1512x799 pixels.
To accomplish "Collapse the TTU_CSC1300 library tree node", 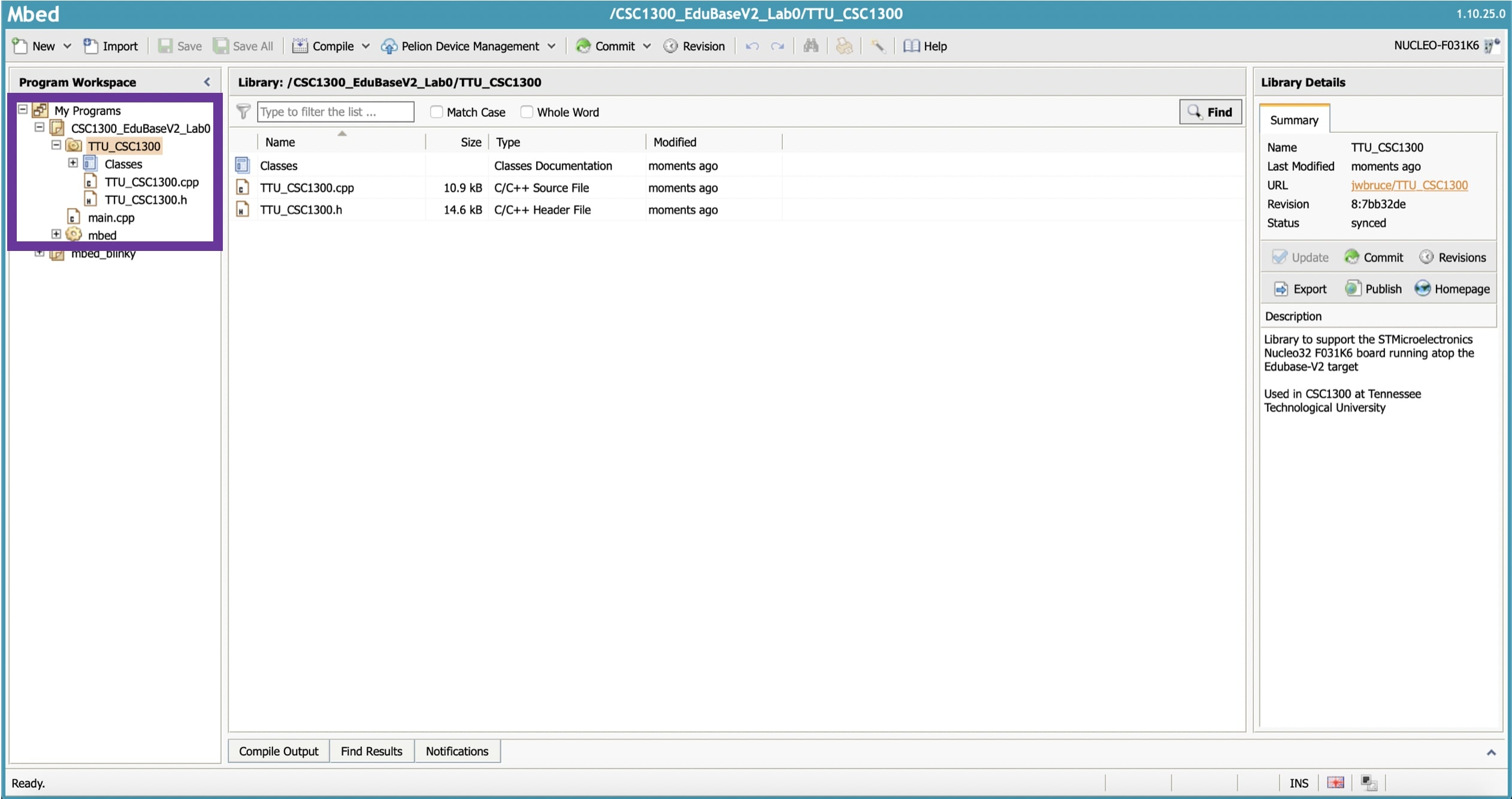I will [x=56, y=146].
